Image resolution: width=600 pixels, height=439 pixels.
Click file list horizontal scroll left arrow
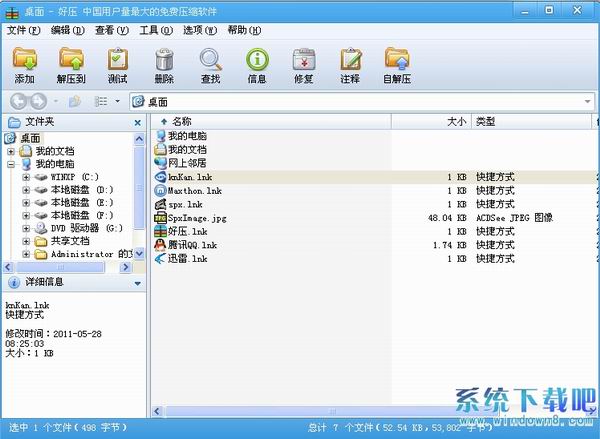coord(157,411)
